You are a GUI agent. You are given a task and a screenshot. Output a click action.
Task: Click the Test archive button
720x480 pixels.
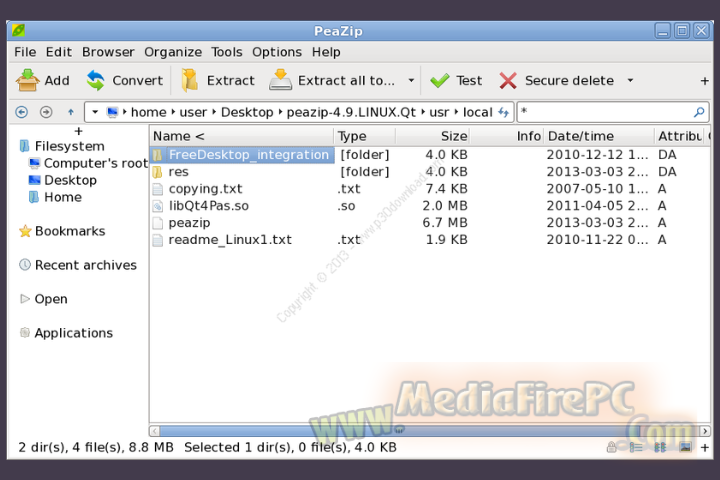pyautogui.click(x=456, y=81)
